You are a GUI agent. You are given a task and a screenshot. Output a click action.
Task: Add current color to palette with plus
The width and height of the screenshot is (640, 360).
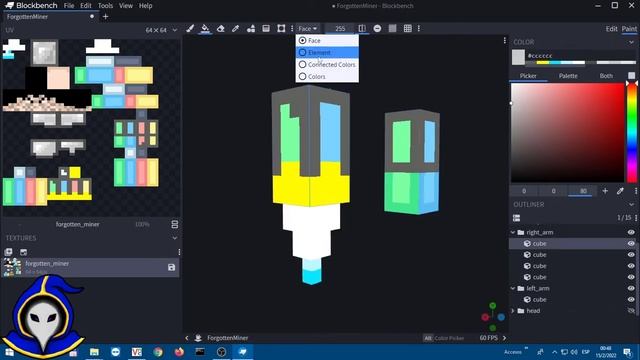605,191
